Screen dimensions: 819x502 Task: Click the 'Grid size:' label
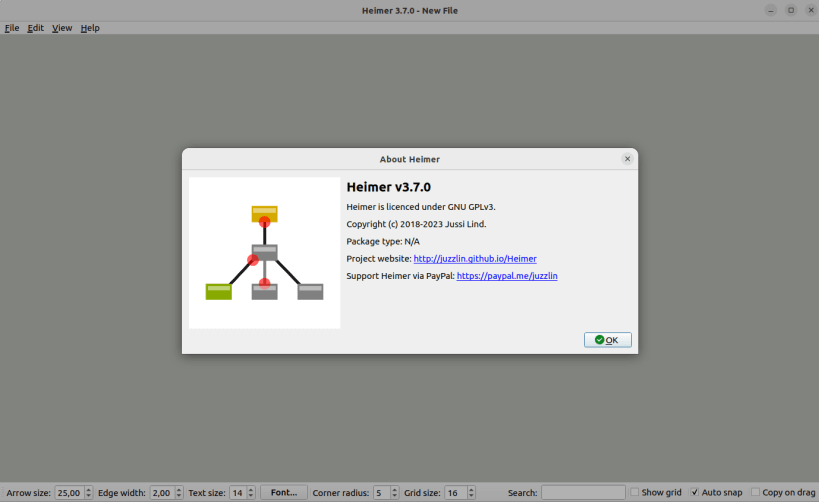pos(422,493)
